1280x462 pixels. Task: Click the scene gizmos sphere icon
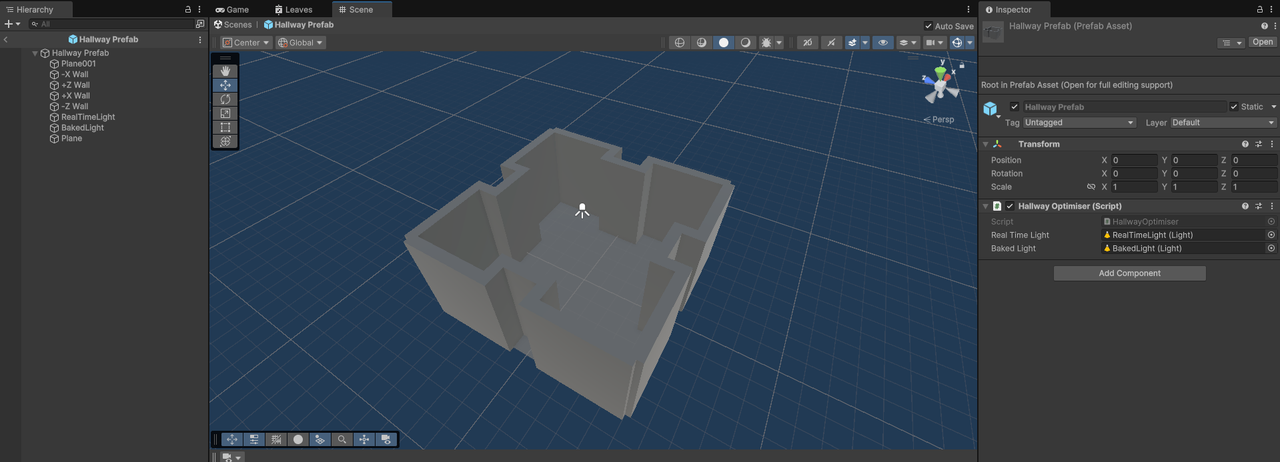pos(957,43)
